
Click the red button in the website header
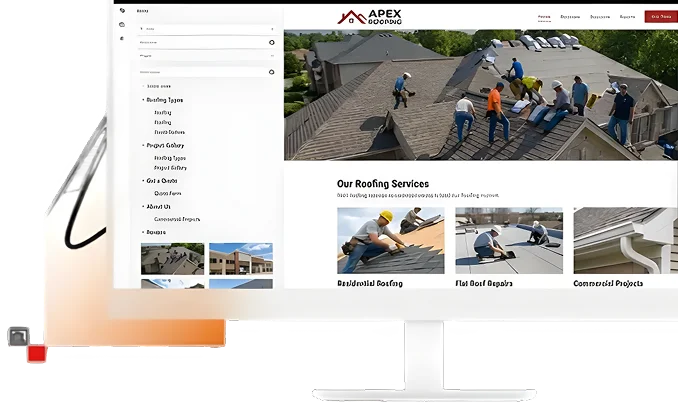point(661,16)
